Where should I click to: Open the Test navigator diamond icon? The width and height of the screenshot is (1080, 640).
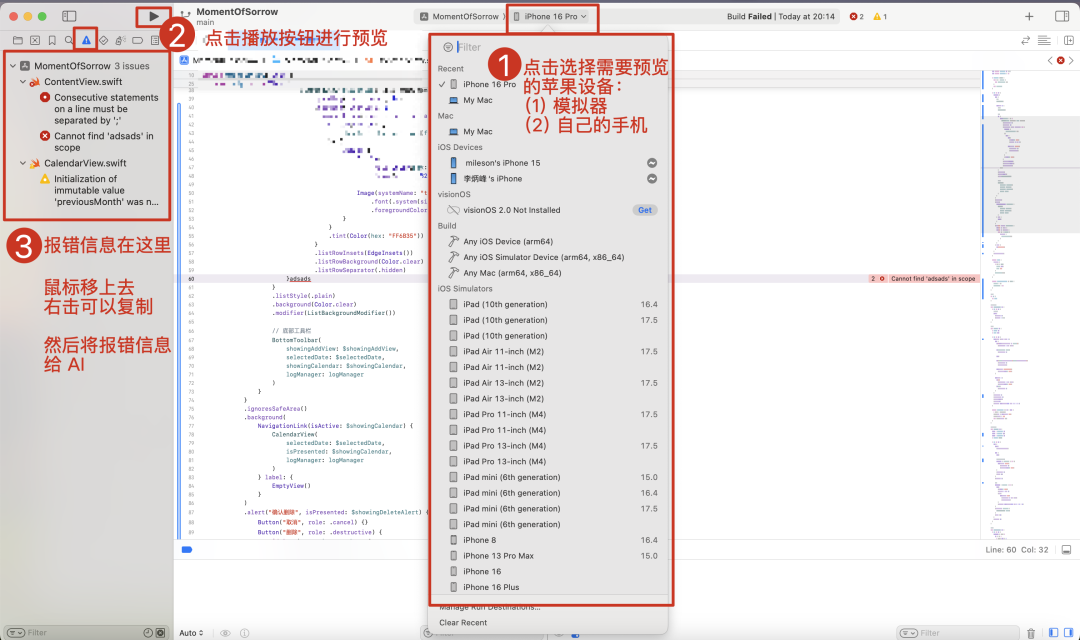[x=103, y=41]
